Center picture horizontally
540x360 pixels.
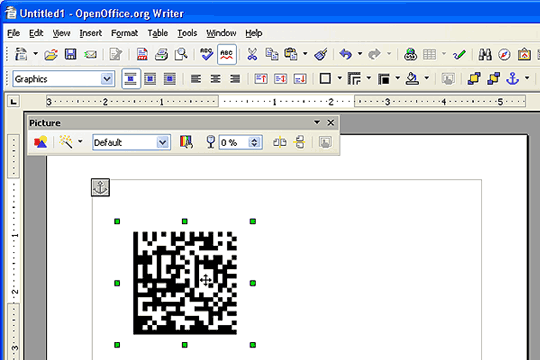[216, 79]
